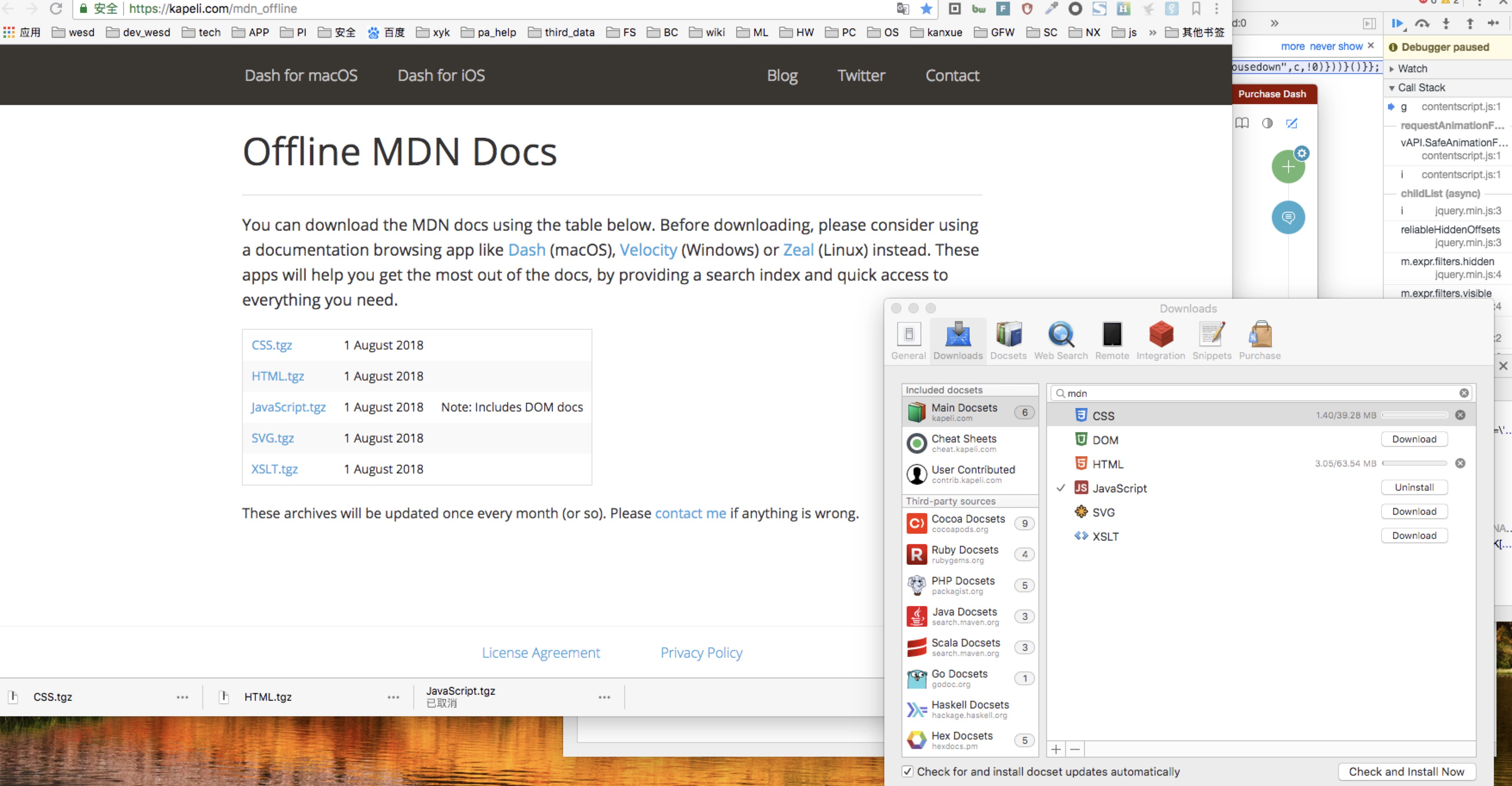Screen dimensions: 1512x786
Task: Download the DOM docset
Action: pyautogui.click(x=1414, y=439)
